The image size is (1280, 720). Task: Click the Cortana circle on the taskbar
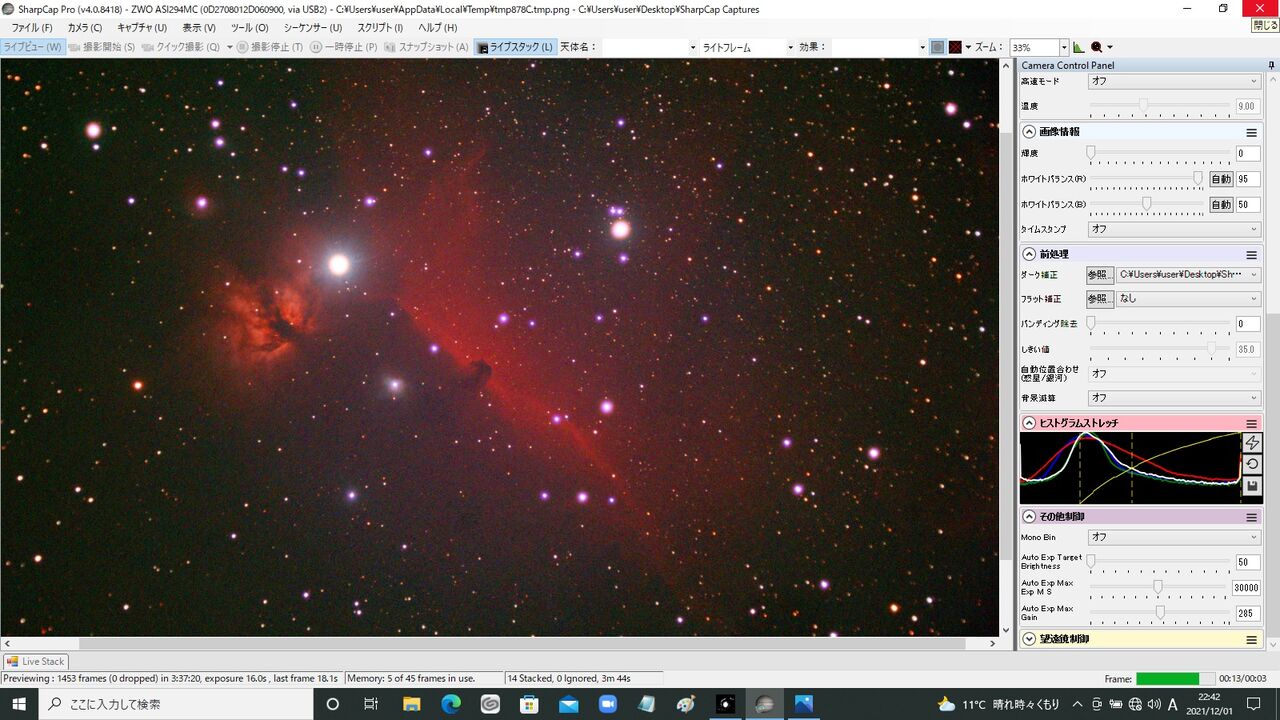coord(333,704)
